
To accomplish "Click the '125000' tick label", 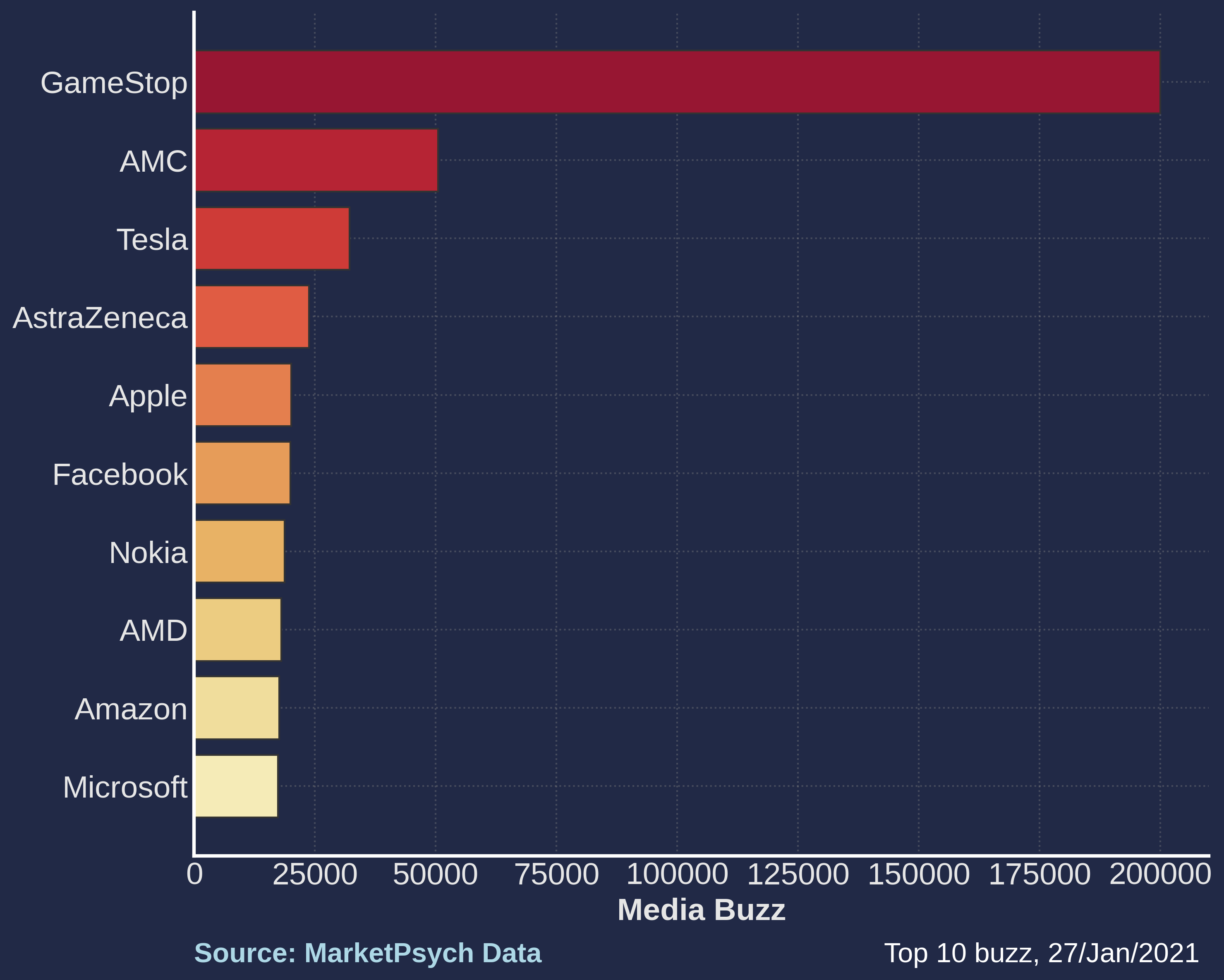I will 798,875.
